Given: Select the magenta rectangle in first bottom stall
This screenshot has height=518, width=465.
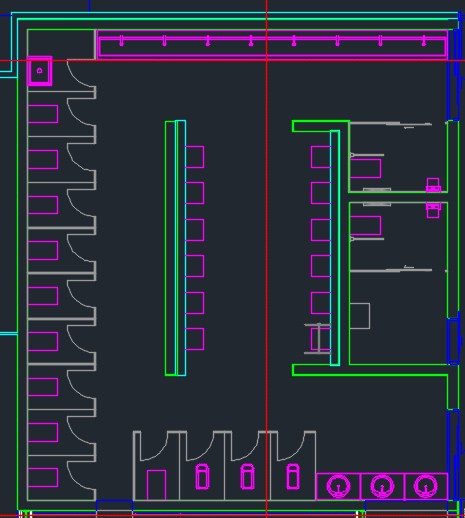Looking at the screenshot, I should tap(156, 485).
